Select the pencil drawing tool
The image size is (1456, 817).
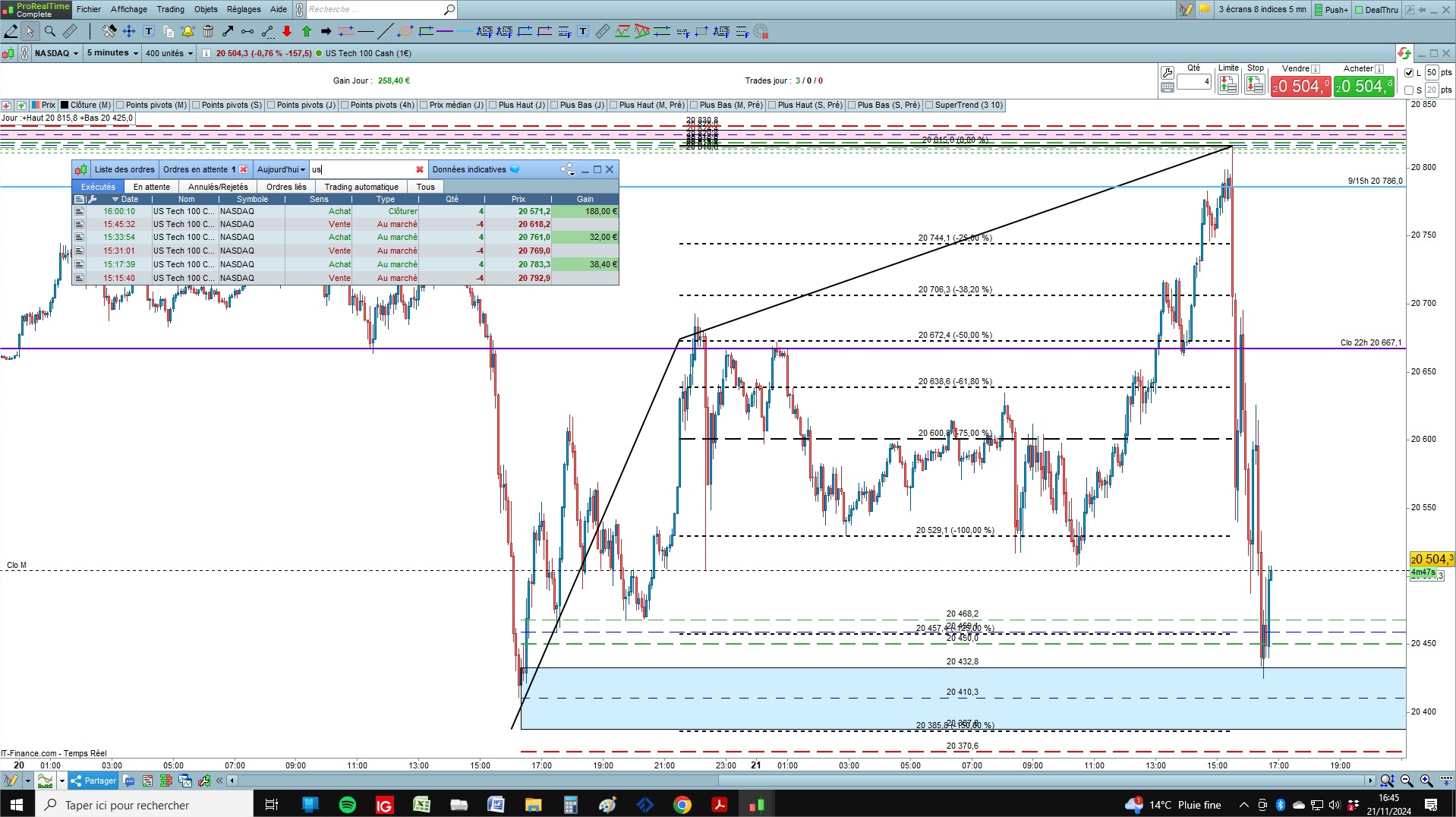[x=11, y=31]
